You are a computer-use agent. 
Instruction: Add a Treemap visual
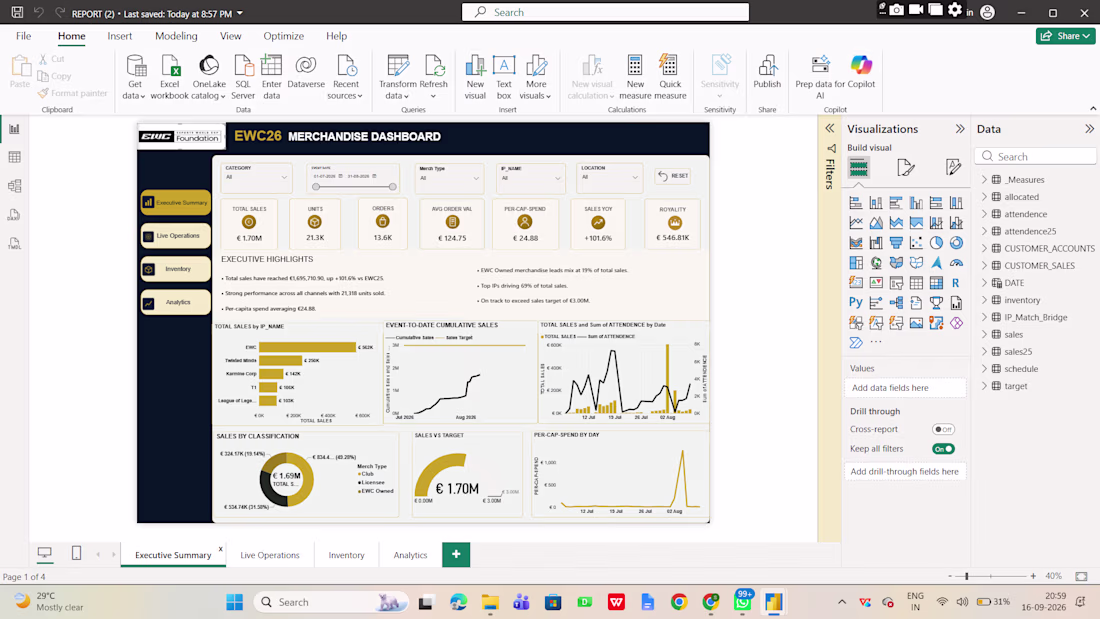[x=856, y=263]
